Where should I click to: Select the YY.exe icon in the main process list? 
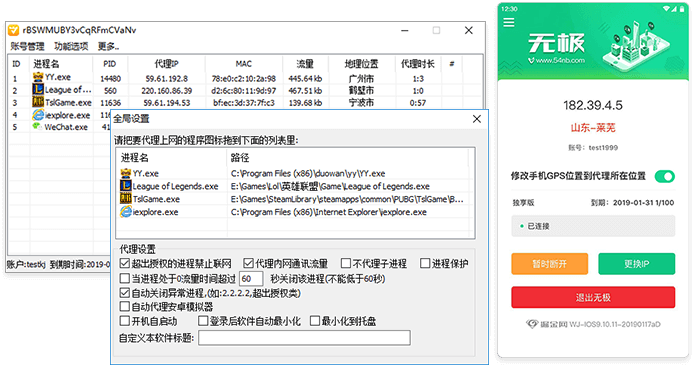38,77
